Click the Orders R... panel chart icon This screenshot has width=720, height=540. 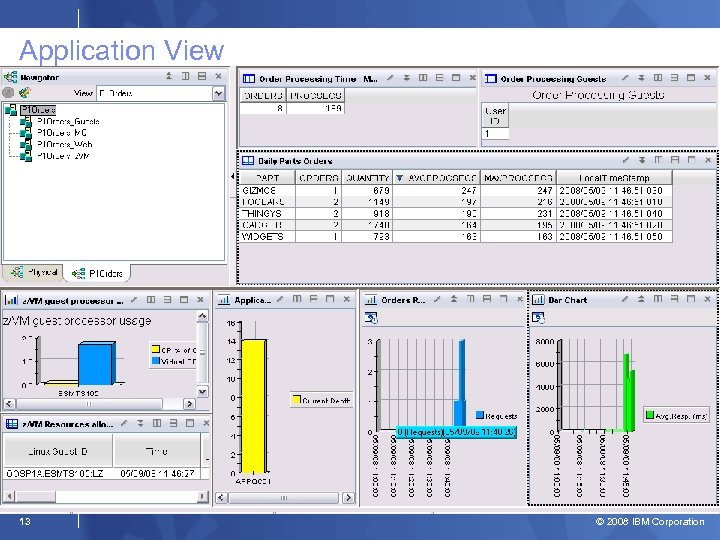(x=371, y=300)
